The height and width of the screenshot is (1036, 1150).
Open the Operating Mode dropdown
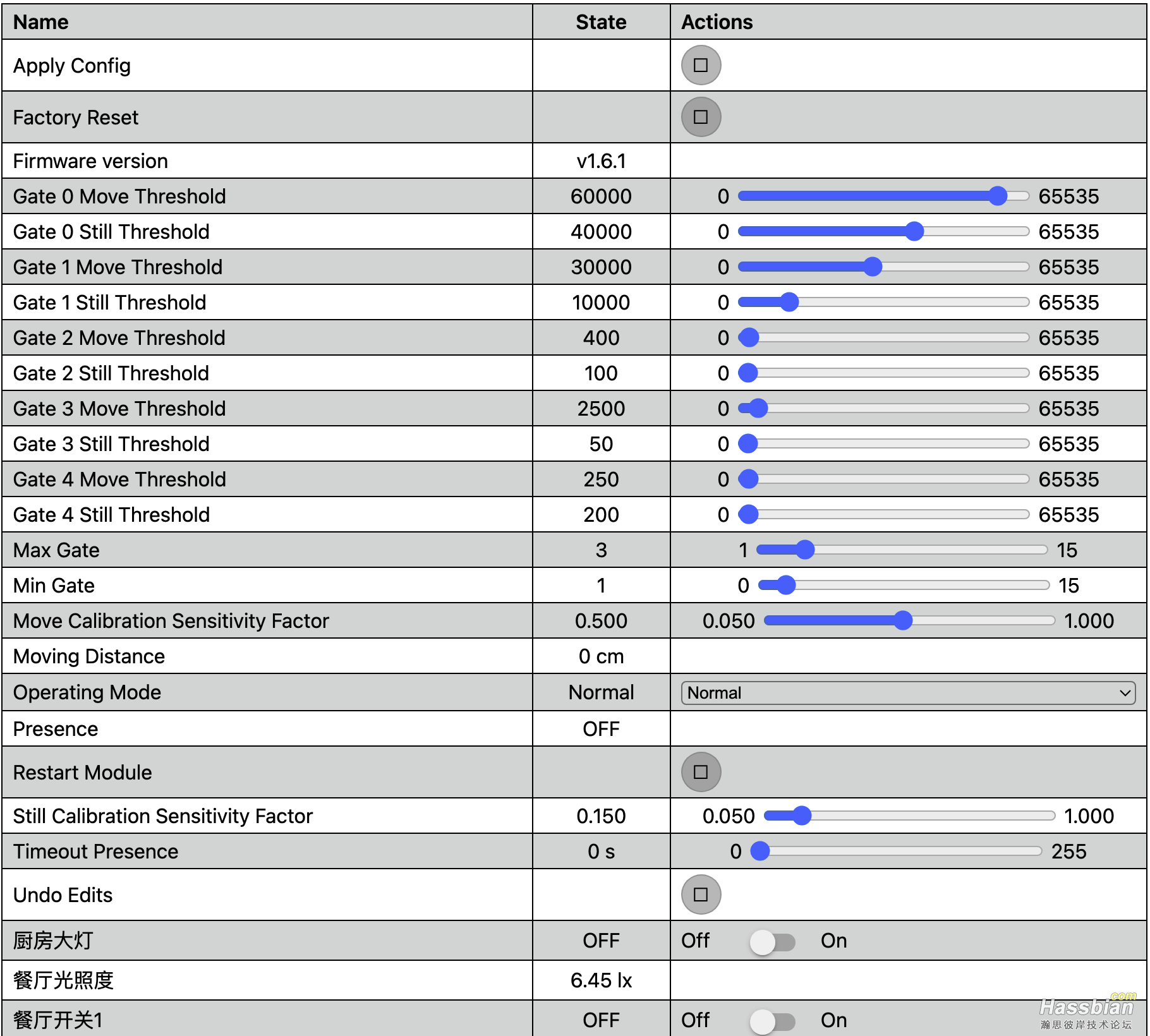click(x=908, y=693)
